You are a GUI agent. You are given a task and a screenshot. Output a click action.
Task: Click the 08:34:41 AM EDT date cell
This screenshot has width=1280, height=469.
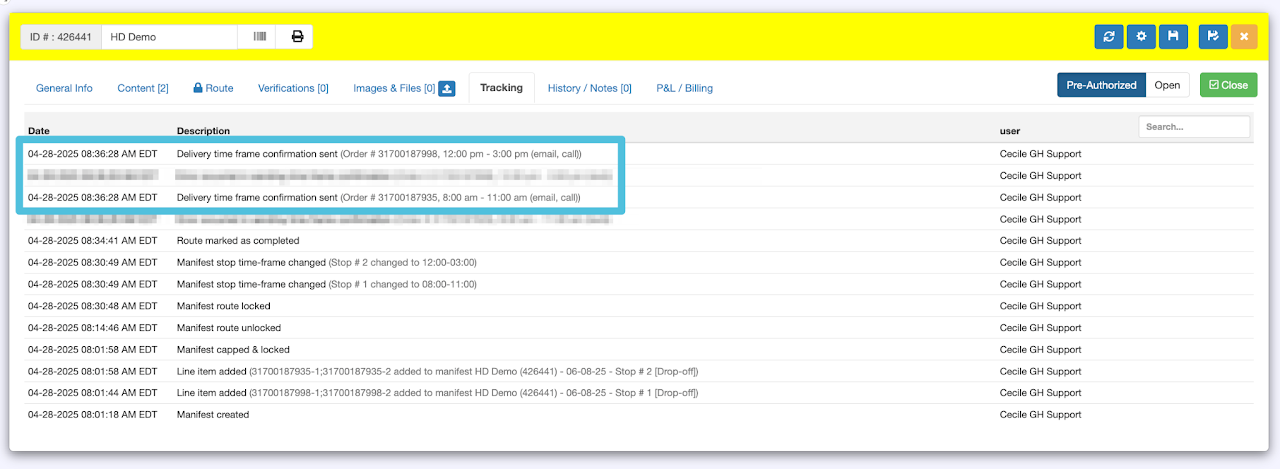pyautogui.click(x=92, y=241)
